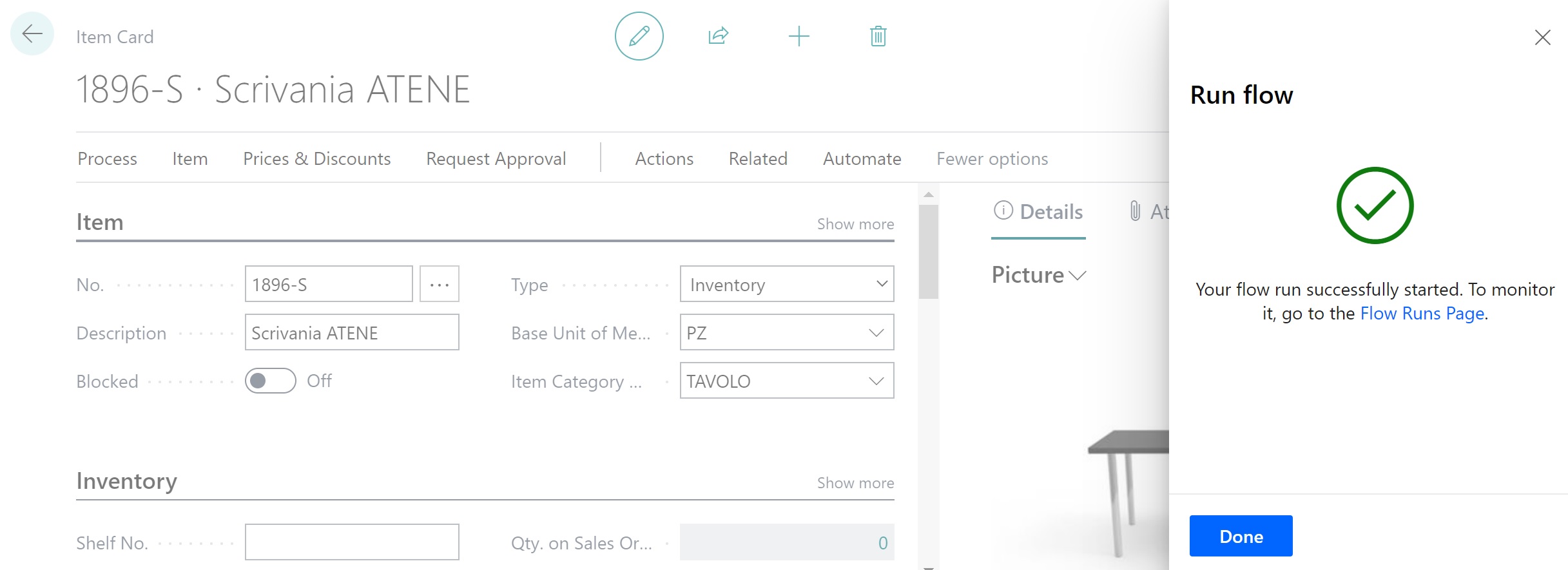Click the back arrow icon

tap(32, 34)
